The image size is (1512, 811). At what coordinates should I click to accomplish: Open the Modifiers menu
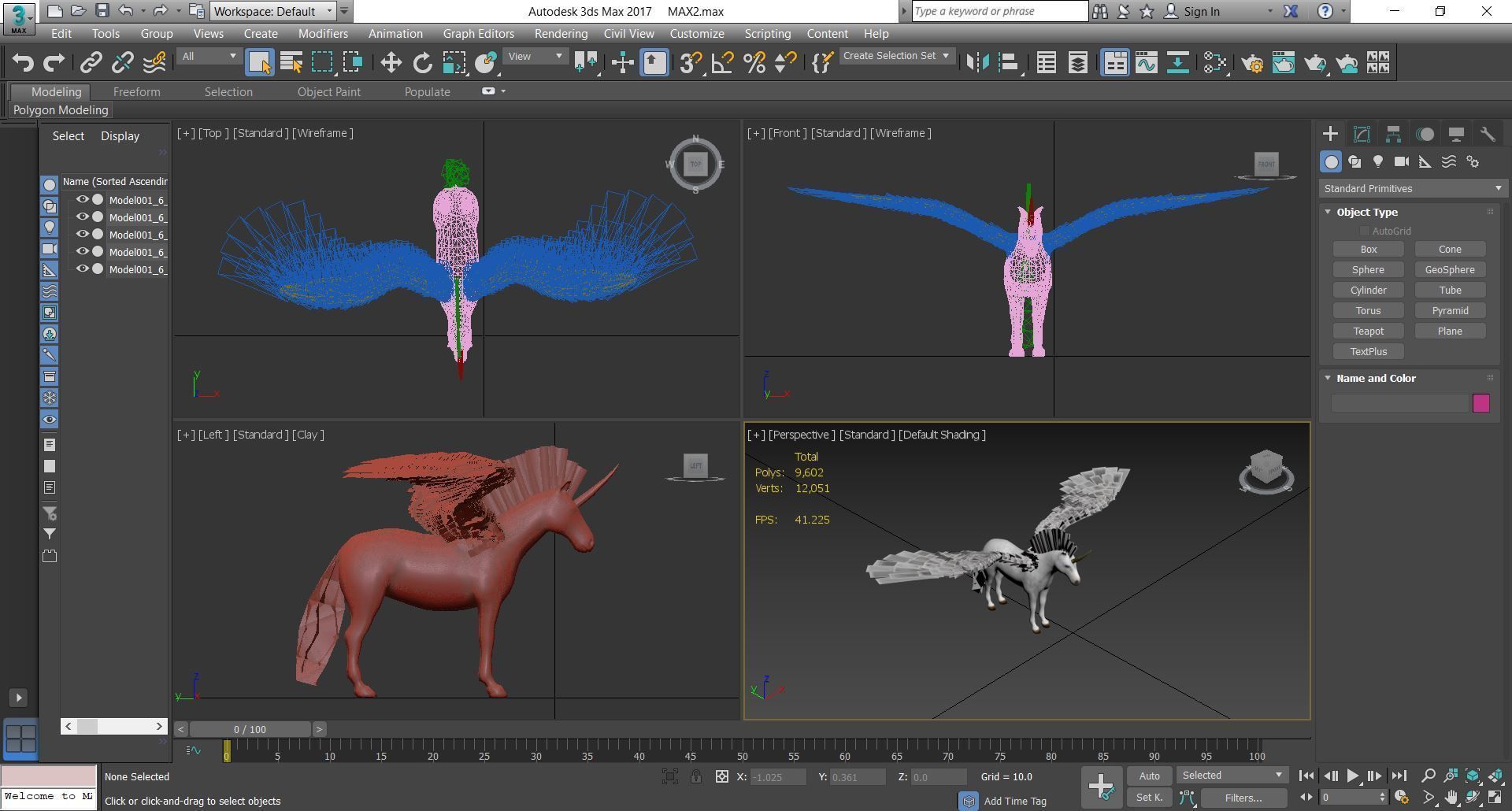(323, 34)
